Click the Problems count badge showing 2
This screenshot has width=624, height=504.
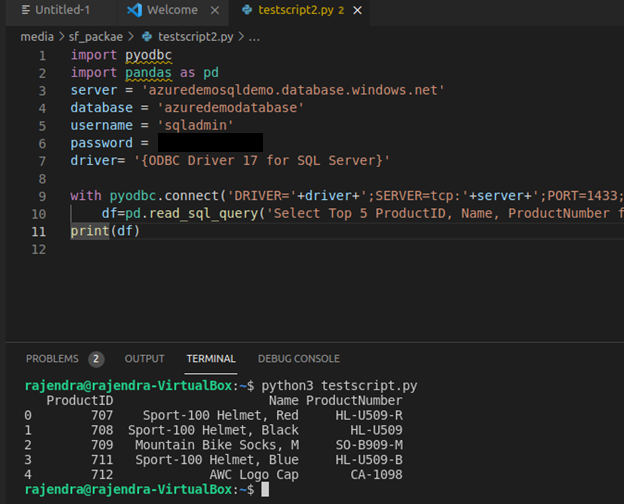(96, 359)
